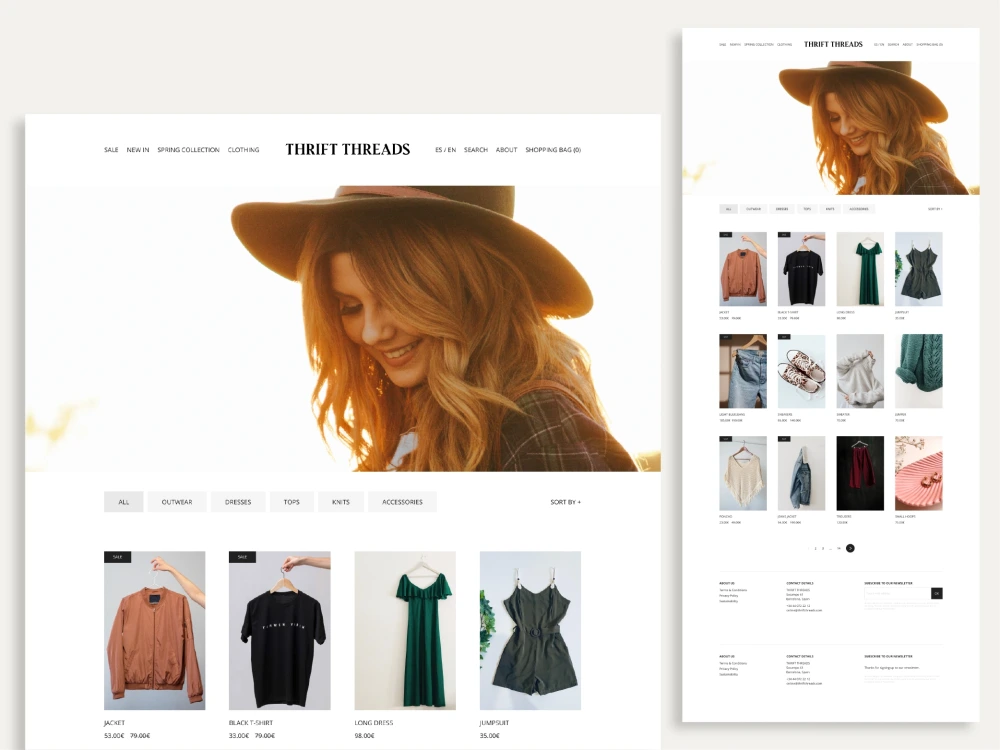Open SEARCH in large page header
Screen dimensions: 1000x750
[x=476, y=150]
